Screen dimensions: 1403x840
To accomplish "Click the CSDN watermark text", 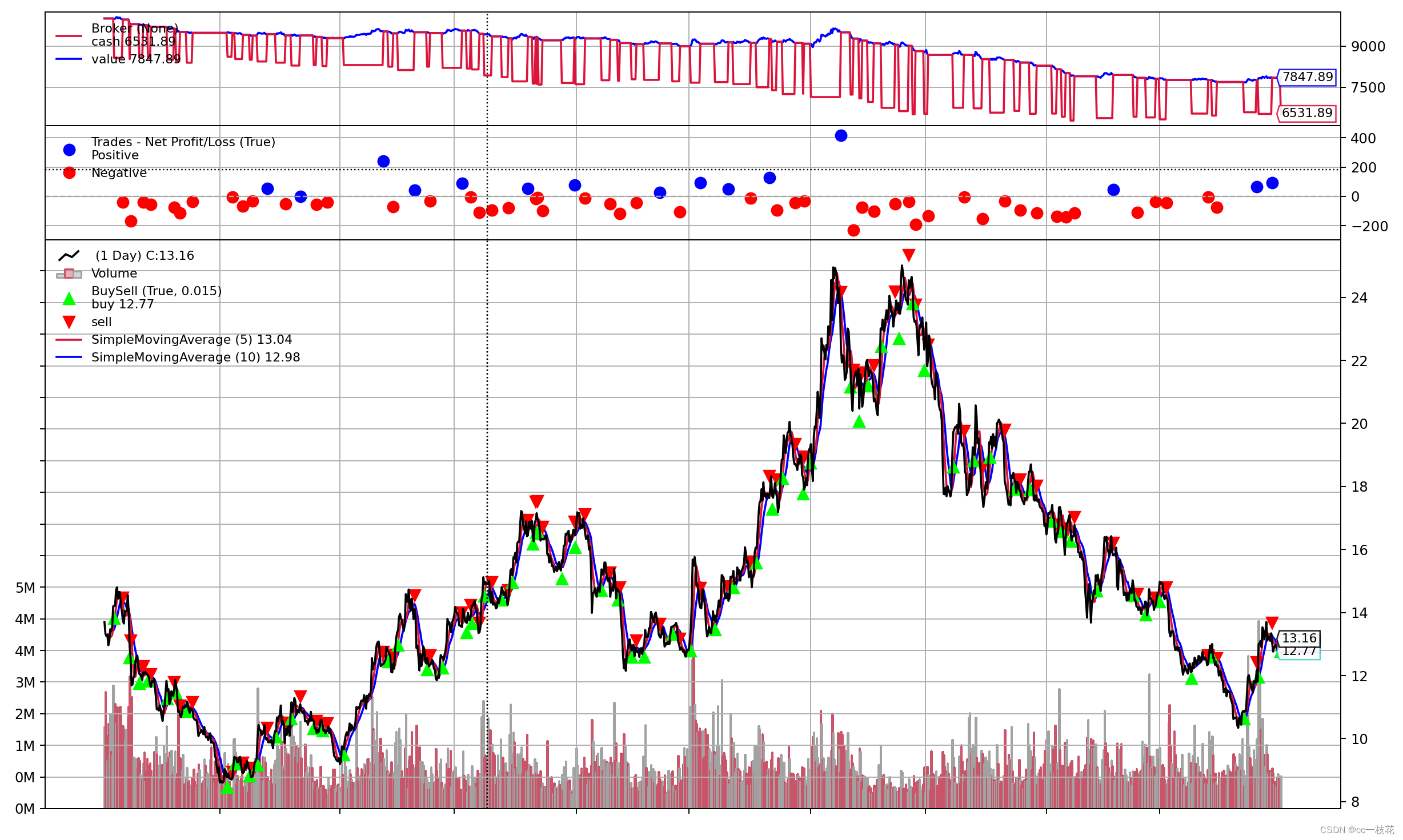I will click(x=1357, y=830).
